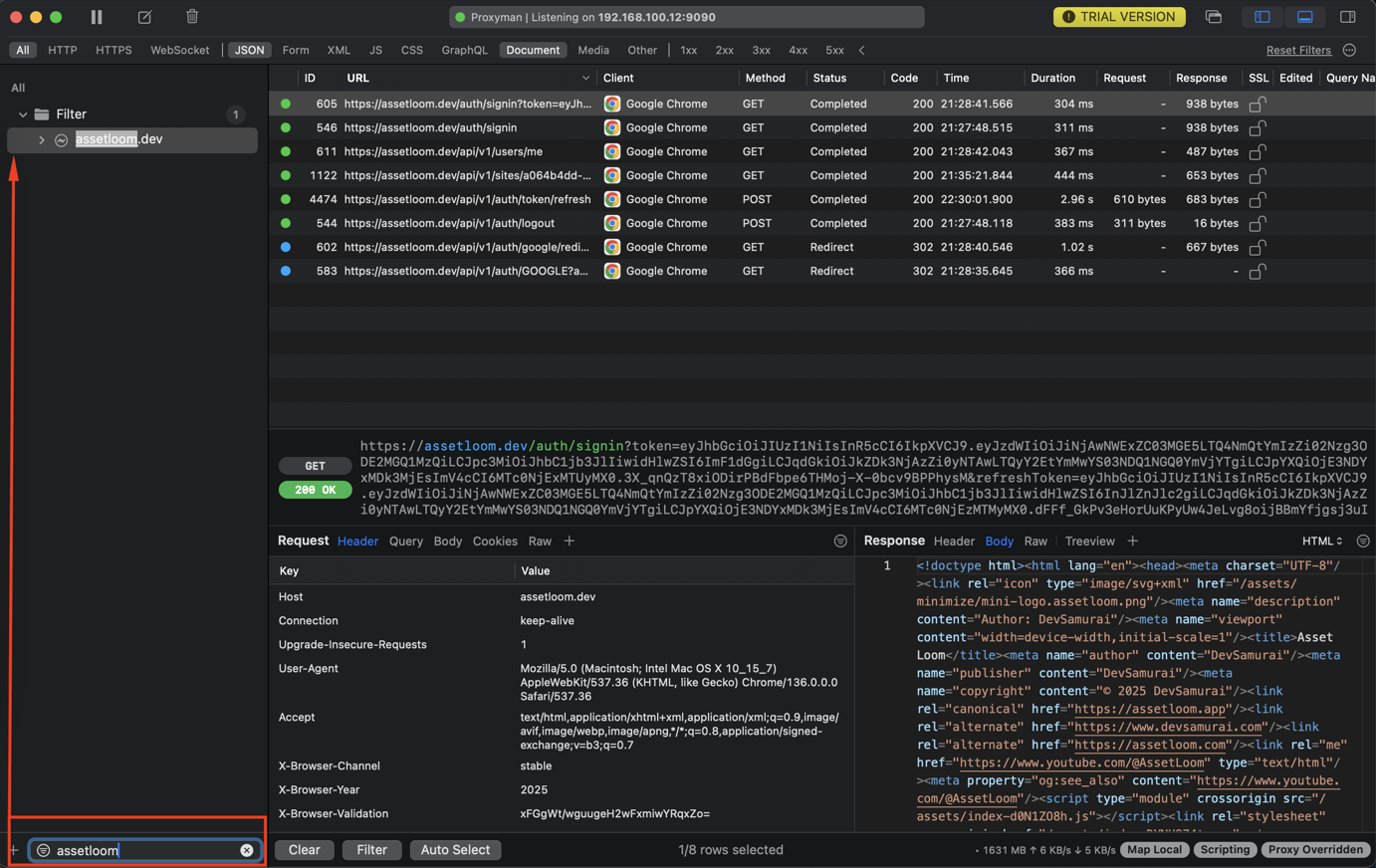Click the Scripting status button
The height and width of the screenshot is (868, 1376).
pos(1225,850)
